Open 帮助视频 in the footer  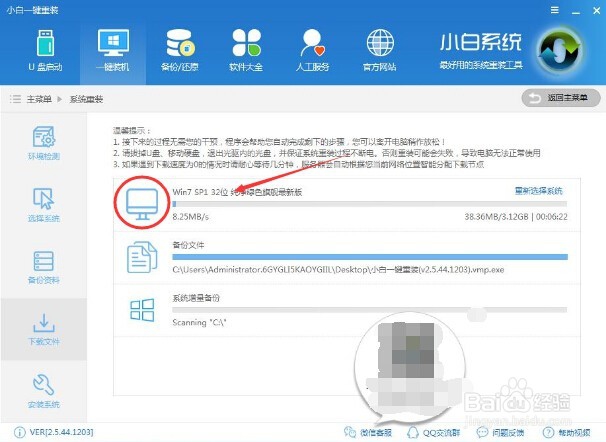click(x=567, y=432)
